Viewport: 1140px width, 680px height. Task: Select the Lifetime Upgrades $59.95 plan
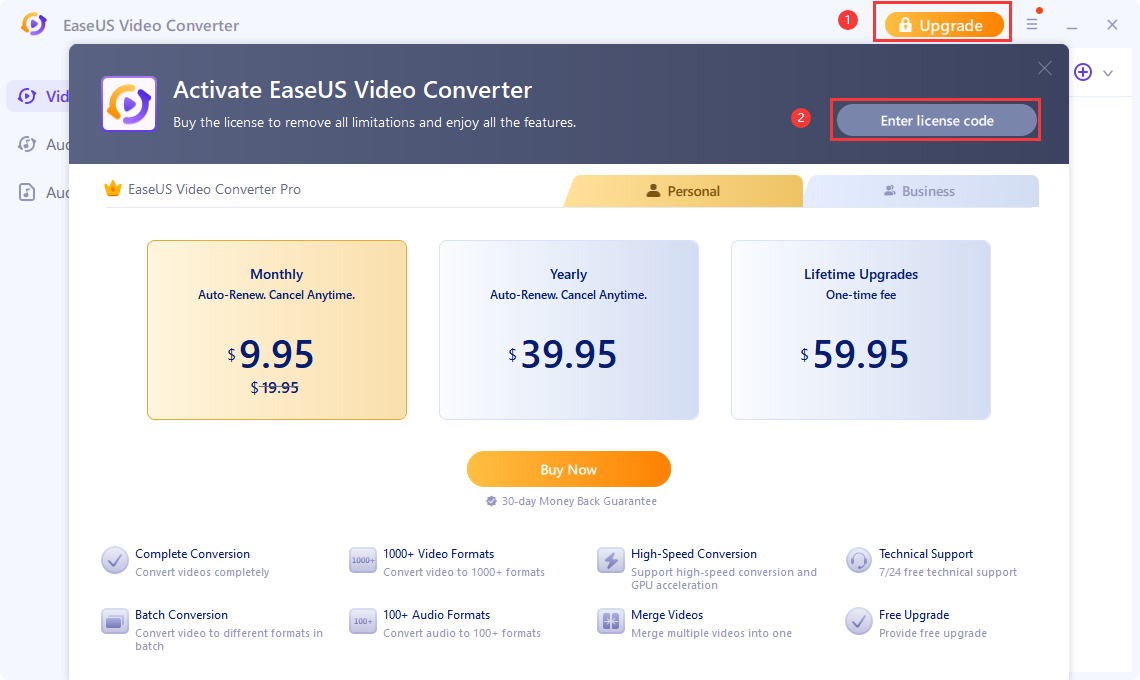pos(861,330)
